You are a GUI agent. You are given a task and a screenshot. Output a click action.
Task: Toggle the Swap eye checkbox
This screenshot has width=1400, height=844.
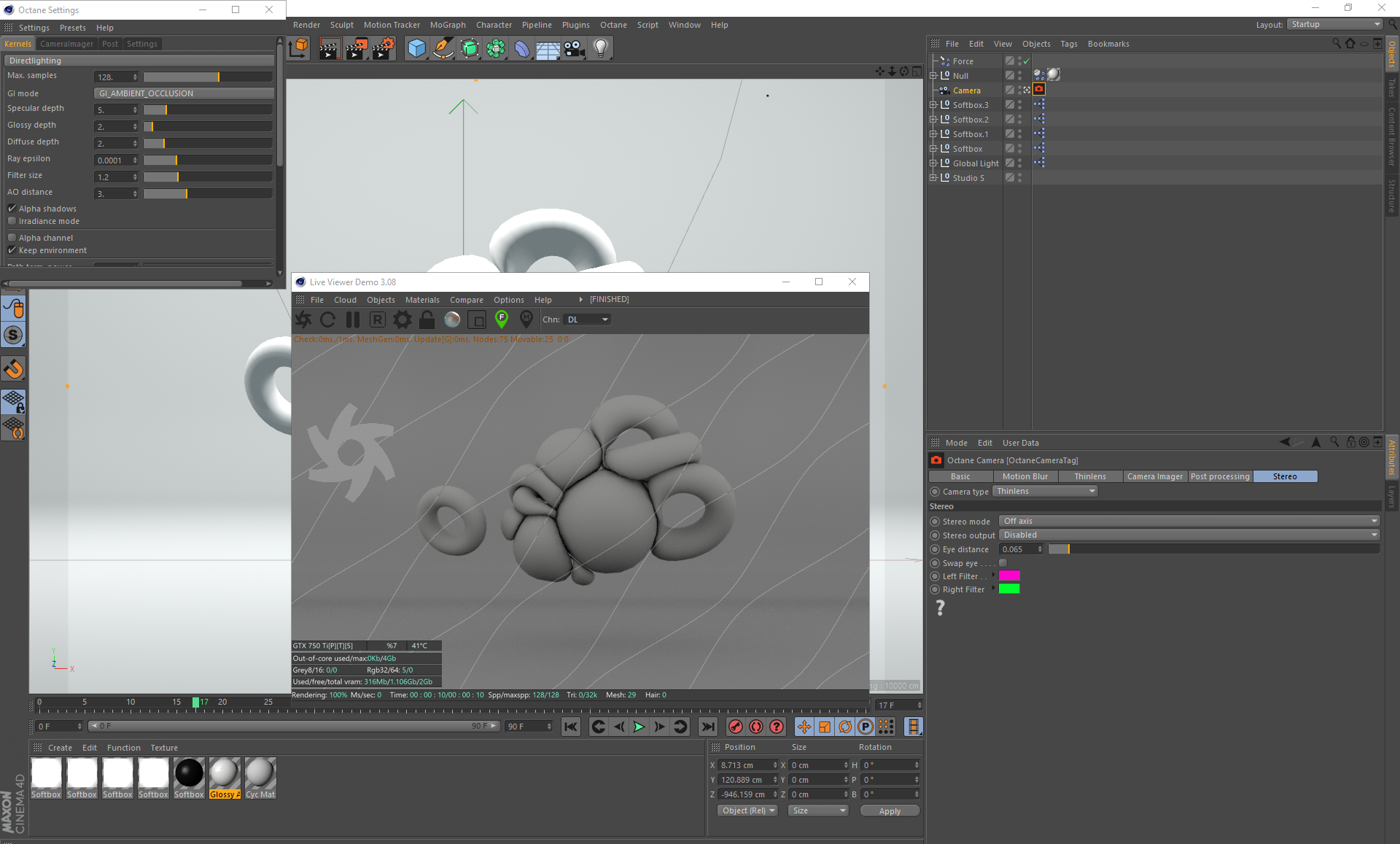click(1003, 563)
